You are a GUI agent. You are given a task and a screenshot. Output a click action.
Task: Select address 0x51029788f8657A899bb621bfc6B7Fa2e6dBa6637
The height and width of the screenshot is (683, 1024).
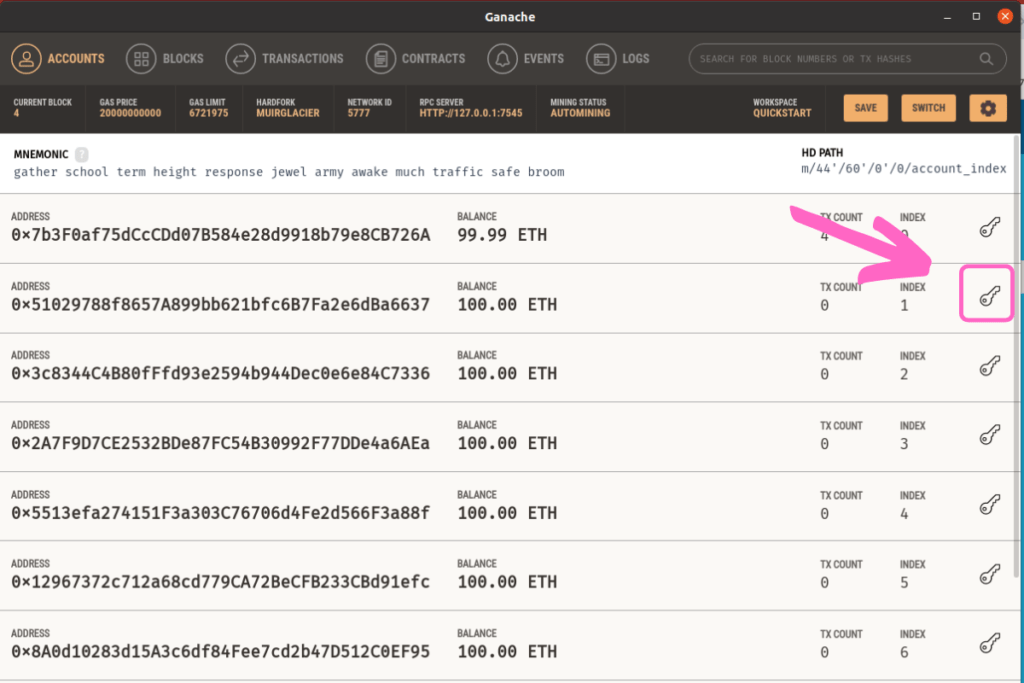click(x=221, y=305)
